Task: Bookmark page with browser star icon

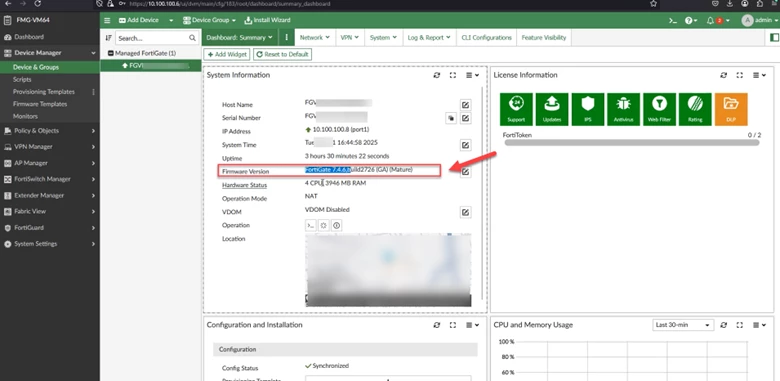Action: (x=653, y=3)
